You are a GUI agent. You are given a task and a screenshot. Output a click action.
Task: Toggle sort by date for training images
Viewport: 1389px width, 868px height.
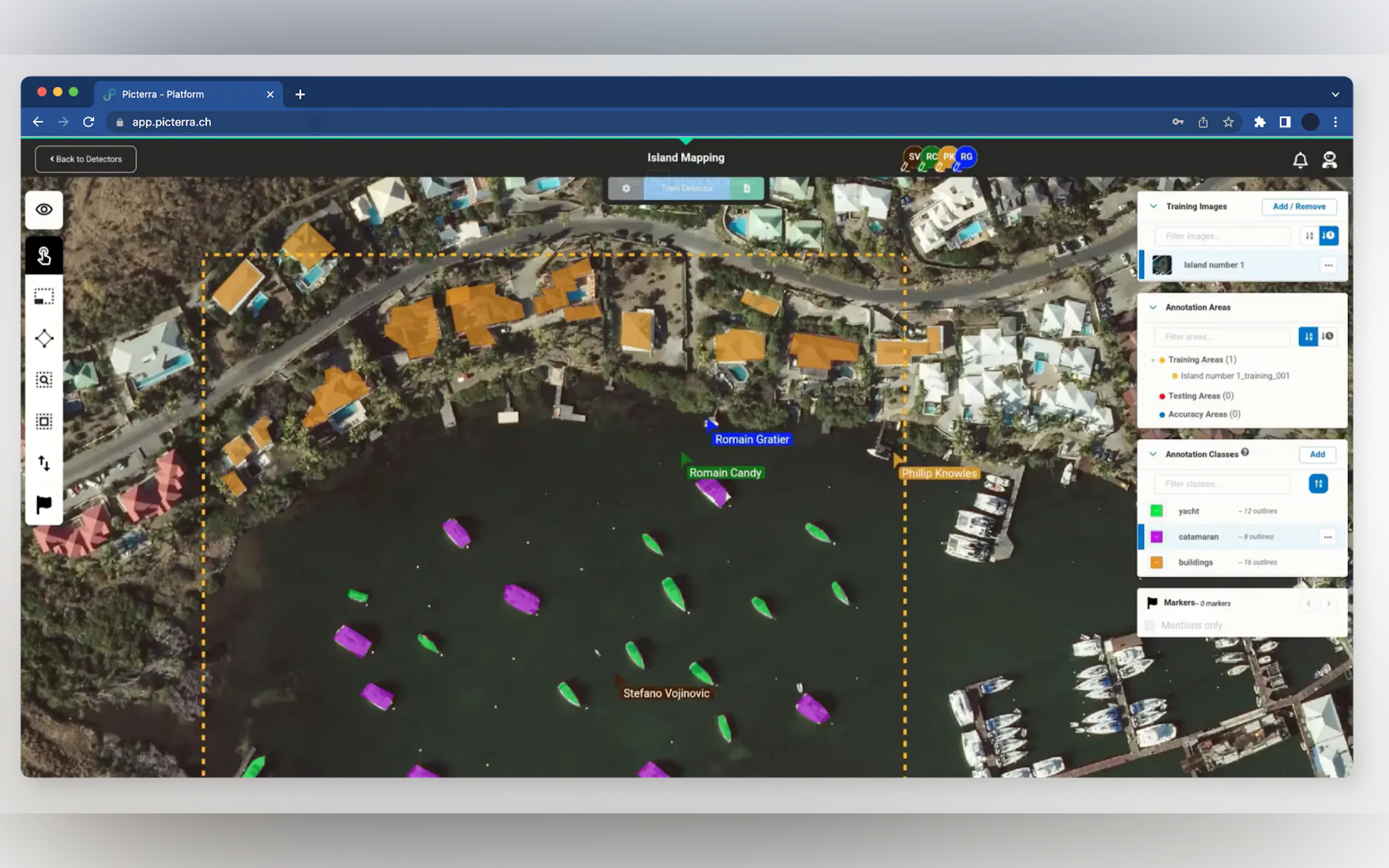(x=1329, y=236)
